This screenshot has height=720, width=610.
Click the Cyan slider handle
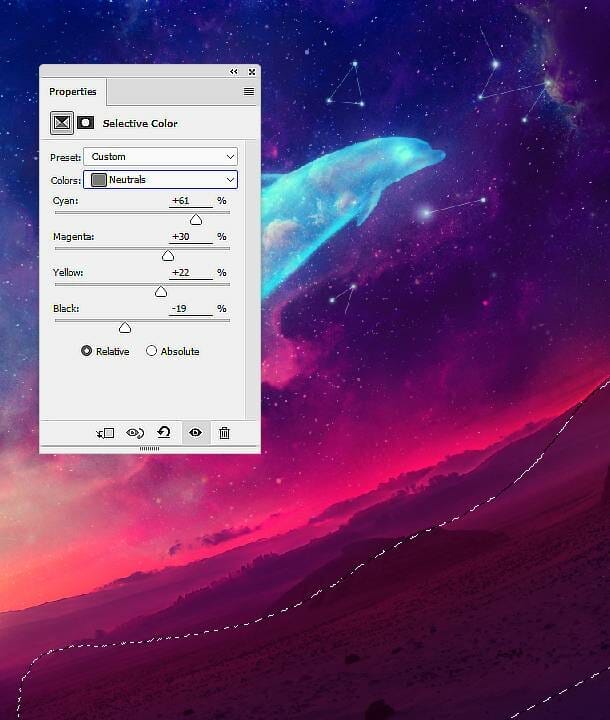(x=196, y=220)
